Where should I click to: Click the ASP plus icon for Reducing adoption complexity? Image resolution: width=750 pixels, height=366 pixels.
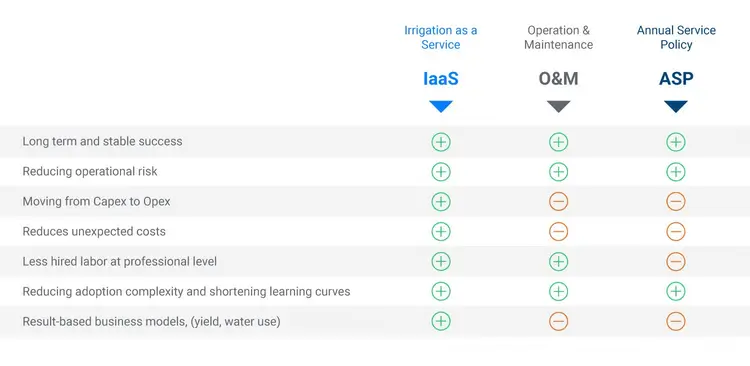coord(675,291)
